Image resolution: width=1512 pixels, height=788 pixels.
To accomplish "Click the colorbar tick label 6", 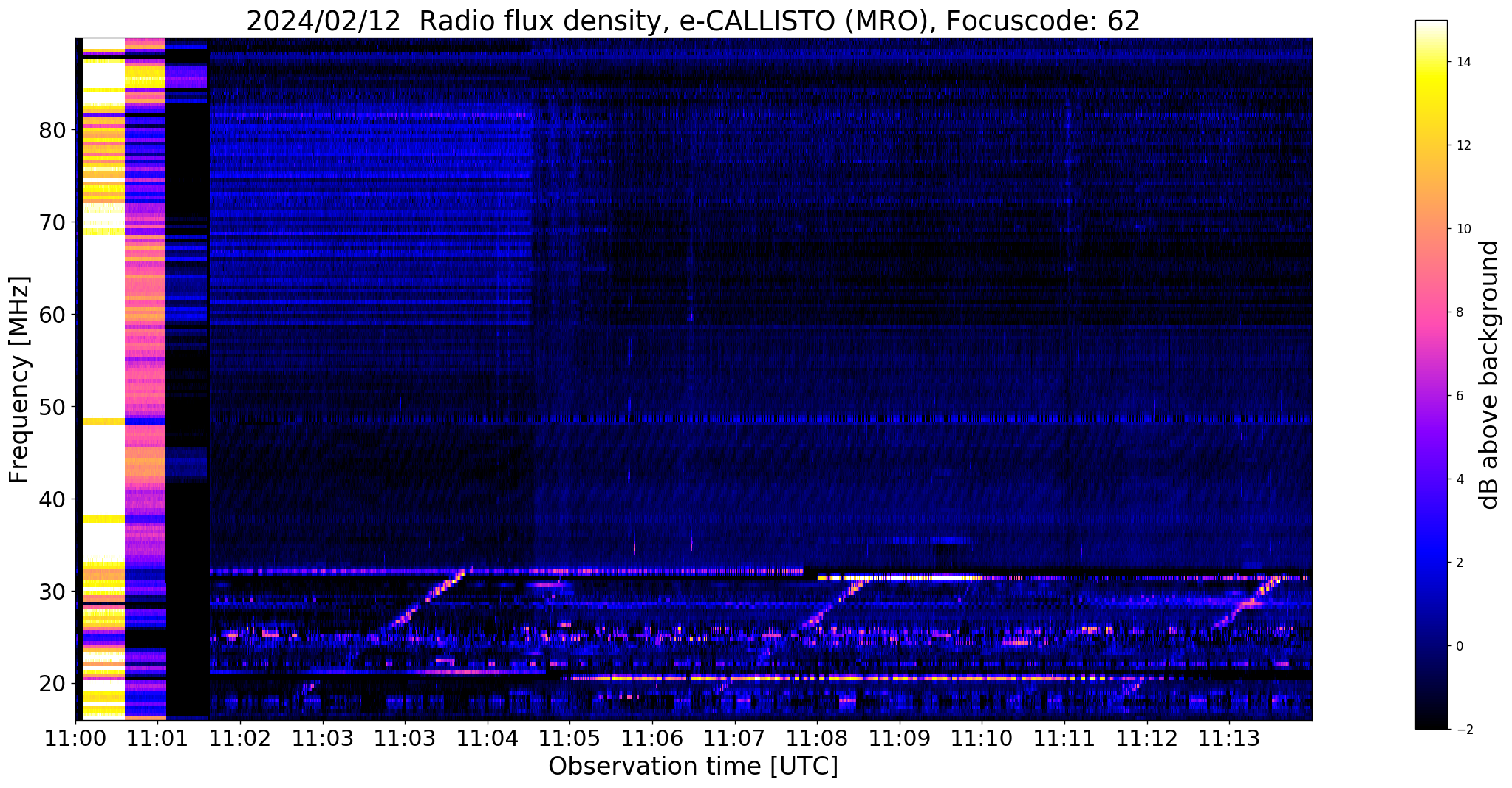I will coord(1459,396).
